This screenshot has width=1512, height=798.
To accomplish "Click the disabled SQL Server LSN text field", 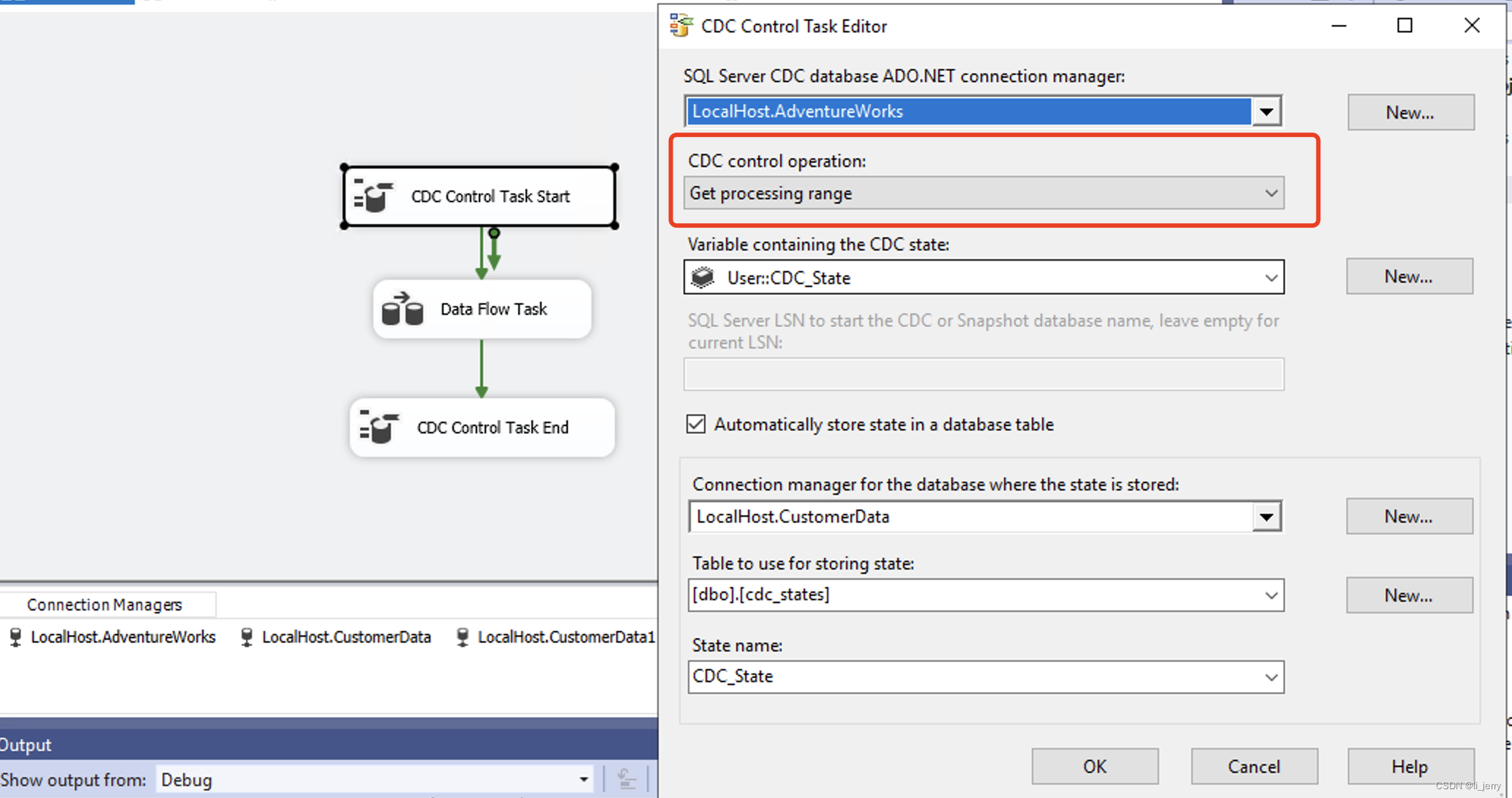I will pyautogui.click(x=983, y=374).
